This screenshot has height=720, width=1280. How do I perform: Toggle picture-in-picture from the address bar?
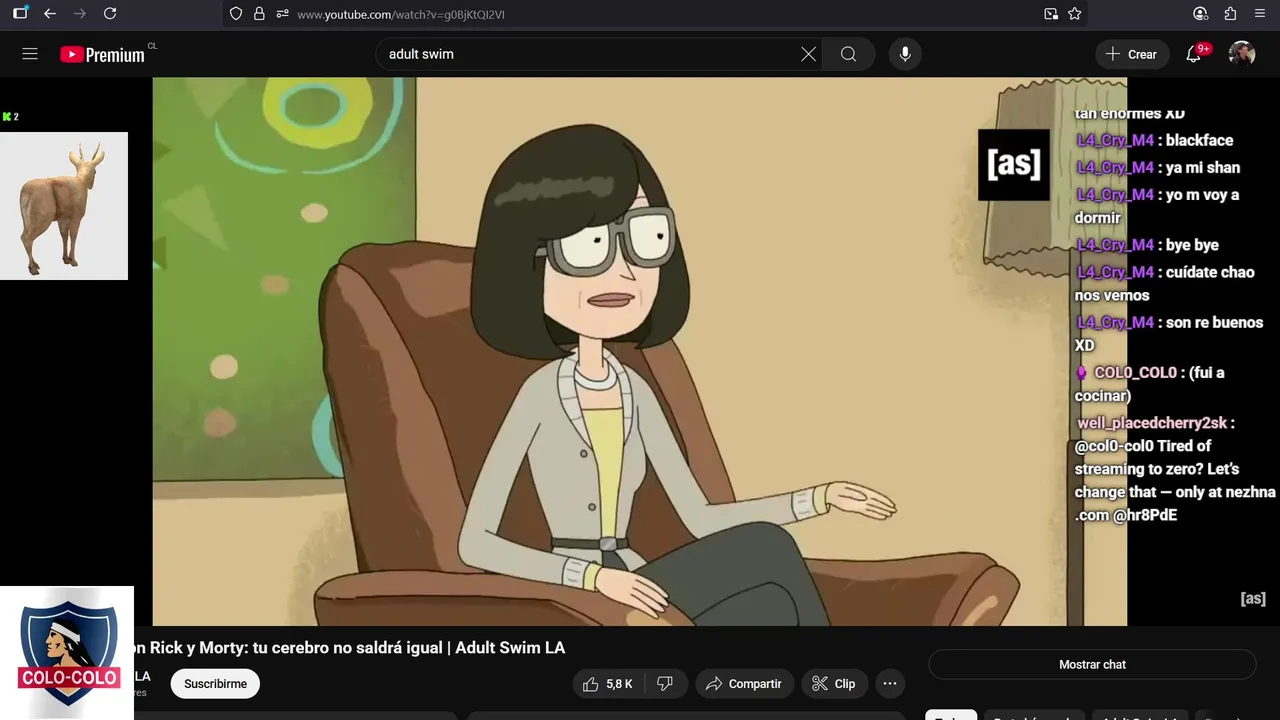(x=1051, y=14)
